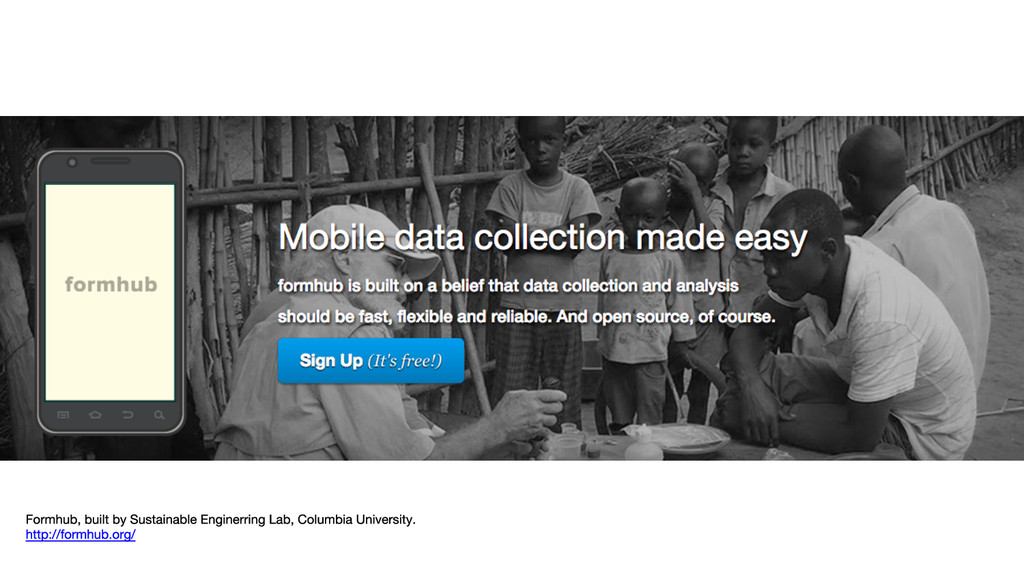
Task: Click the child standing with crossed arms
Action: (x=542, y=261)
